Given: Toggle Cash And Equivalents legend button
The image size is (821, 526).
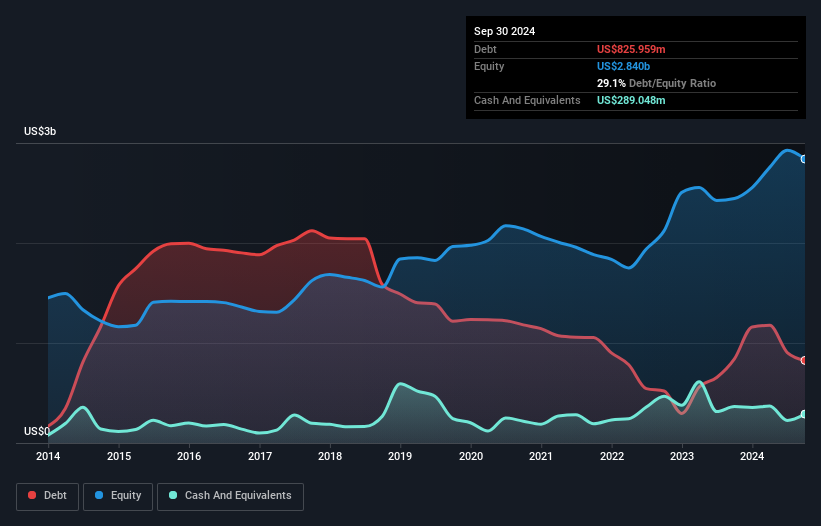Looking at the screenshot, I should pos(230,496).
